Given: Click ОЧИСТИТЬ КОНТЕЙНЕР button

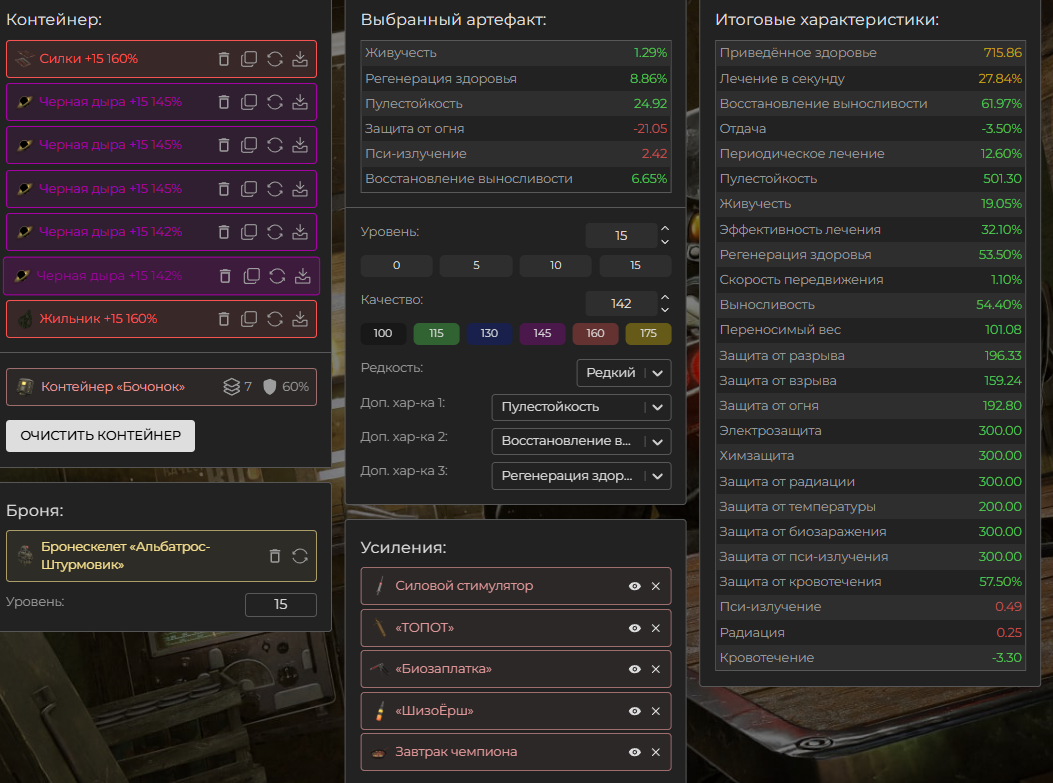Looking at the screenshot, I should 100,436.
